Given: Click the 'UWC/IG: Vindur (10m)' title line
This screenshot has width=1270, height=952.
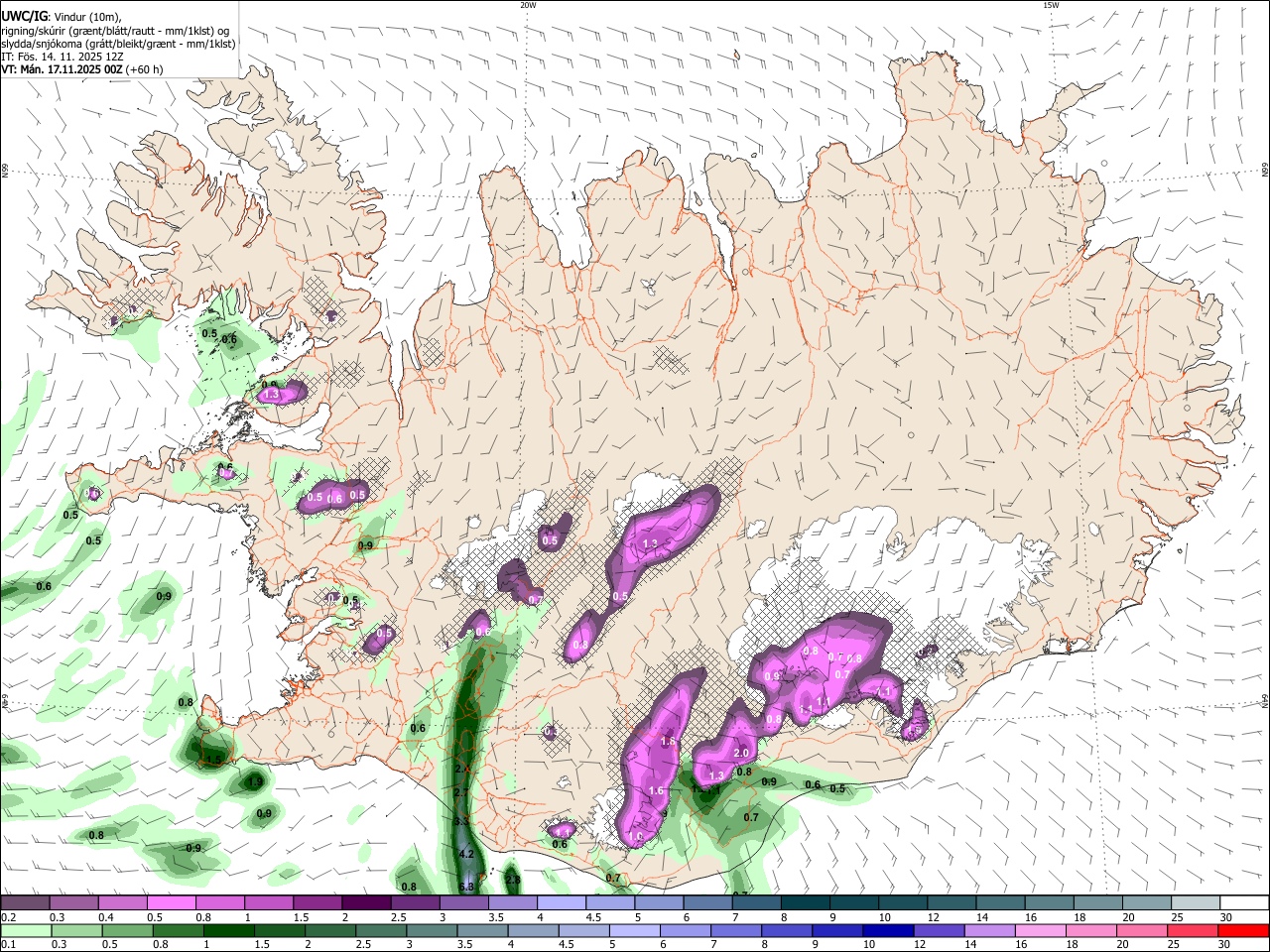Looking at the screenshot, I should (61, 17).
